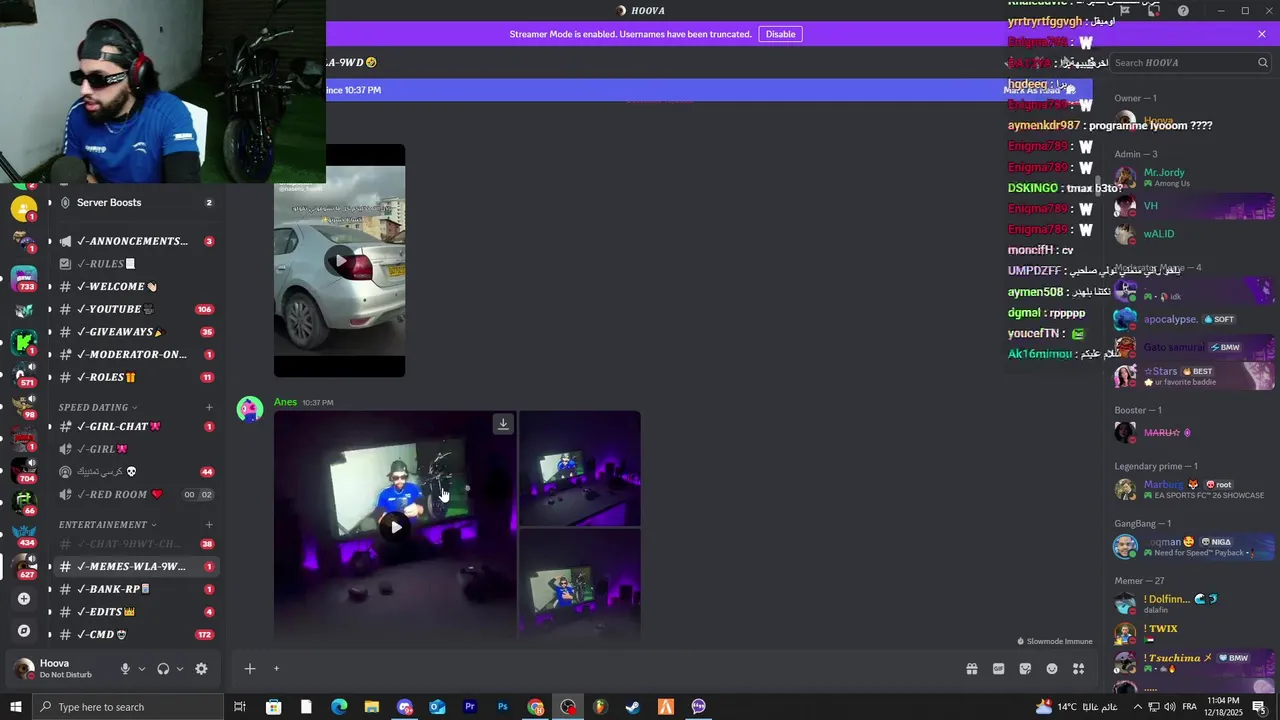Open the GIF picker

(x=998, y=669)
